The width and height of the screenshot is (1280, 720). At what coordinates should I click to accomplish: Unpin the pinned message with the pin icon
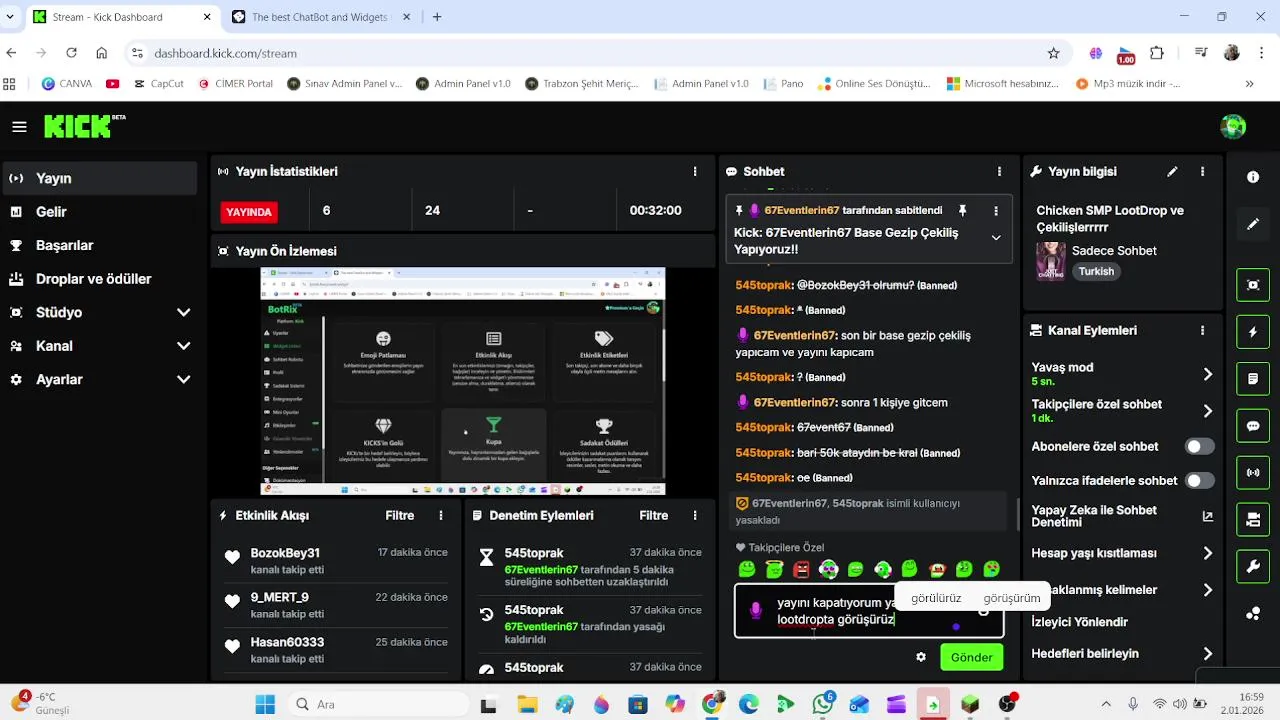962,211
